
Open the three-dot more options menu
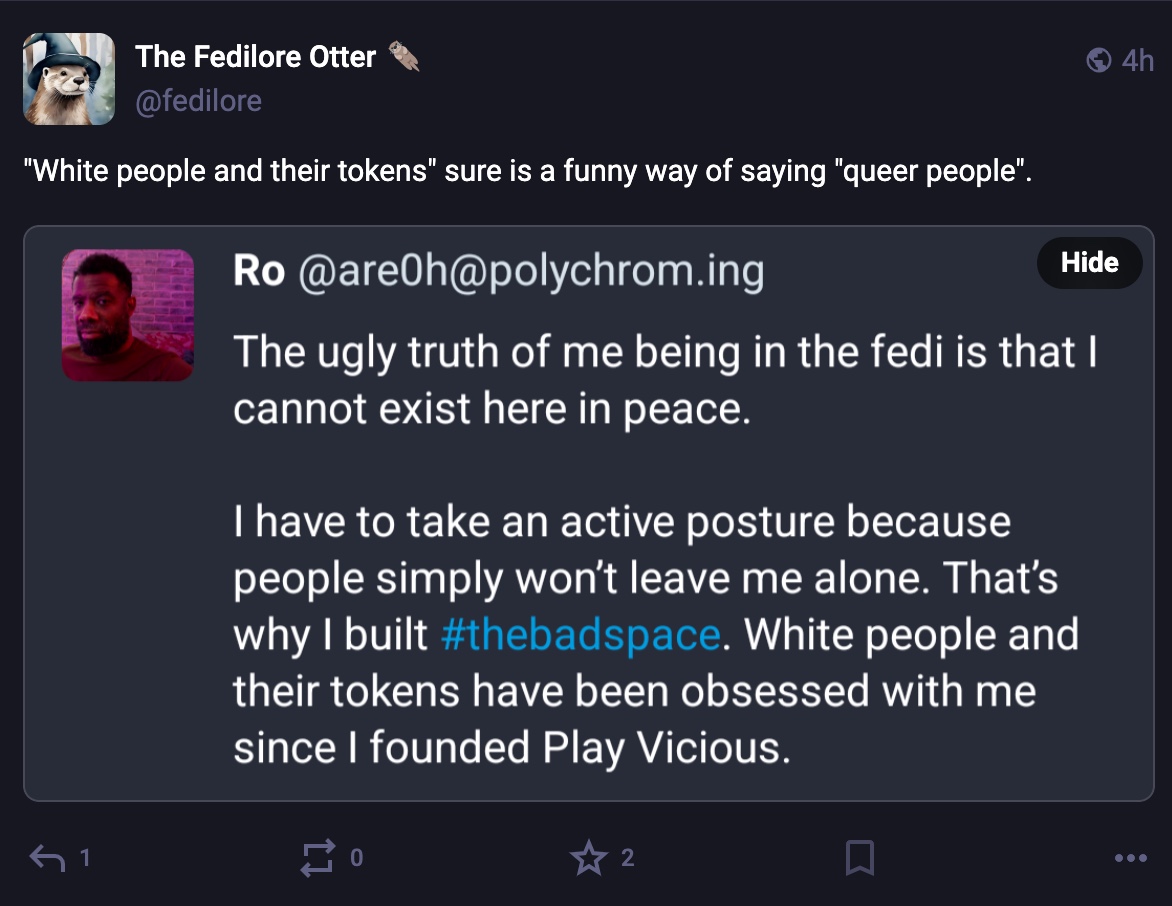(x=1130, y=857)
